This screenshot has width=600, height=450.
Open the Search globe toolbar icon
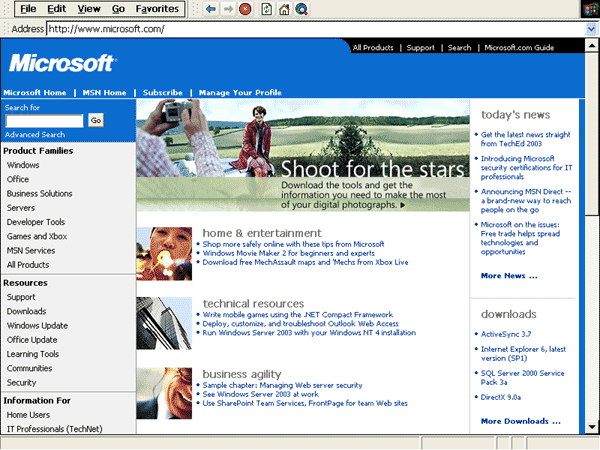pos(300,9)
